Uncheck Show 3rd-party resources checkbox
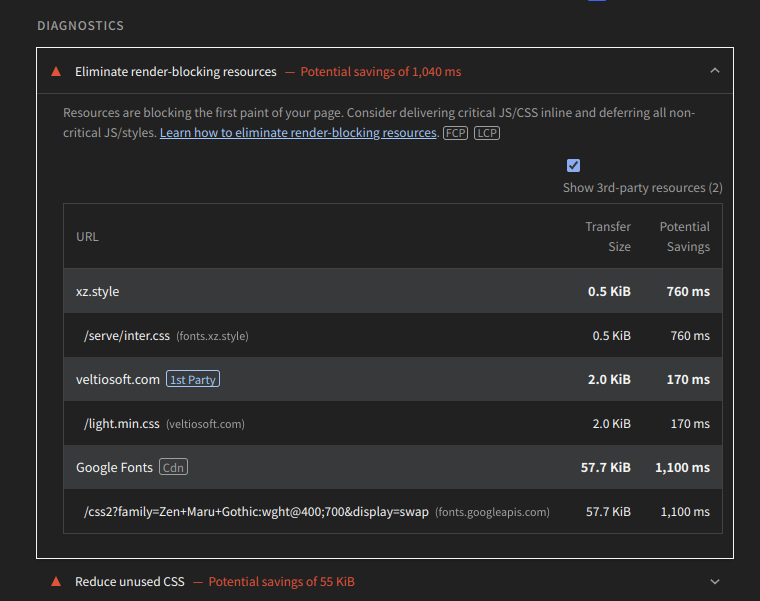The image size is (760, 601). (573, 165)
